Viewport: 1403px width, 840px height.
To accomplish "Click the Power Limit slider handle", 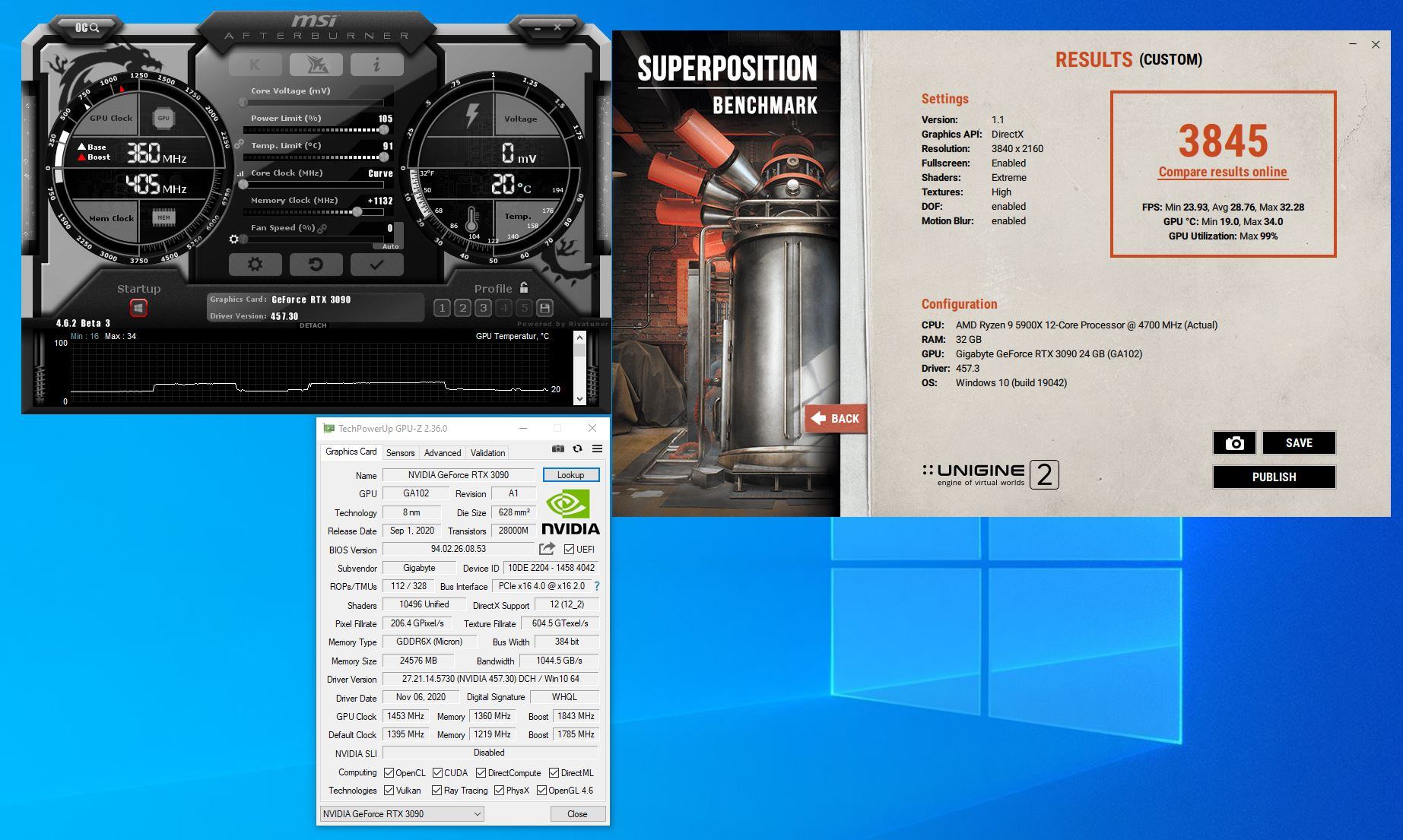I will (384, 130).
